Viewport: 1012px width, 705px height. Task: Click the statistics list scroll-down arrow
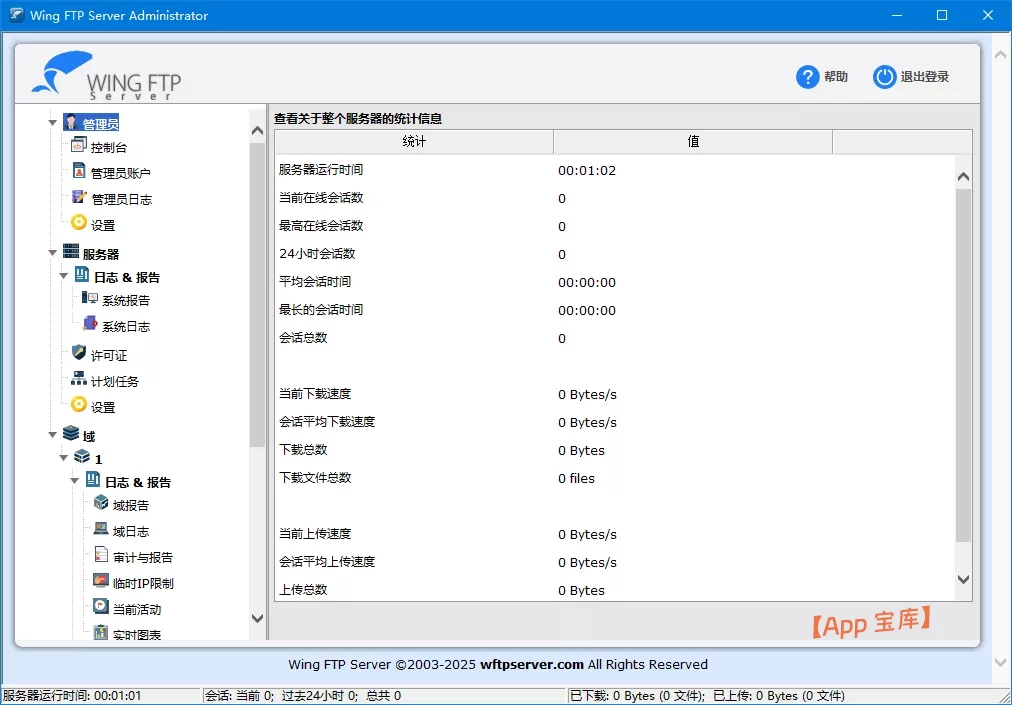[x=963, y=579]
